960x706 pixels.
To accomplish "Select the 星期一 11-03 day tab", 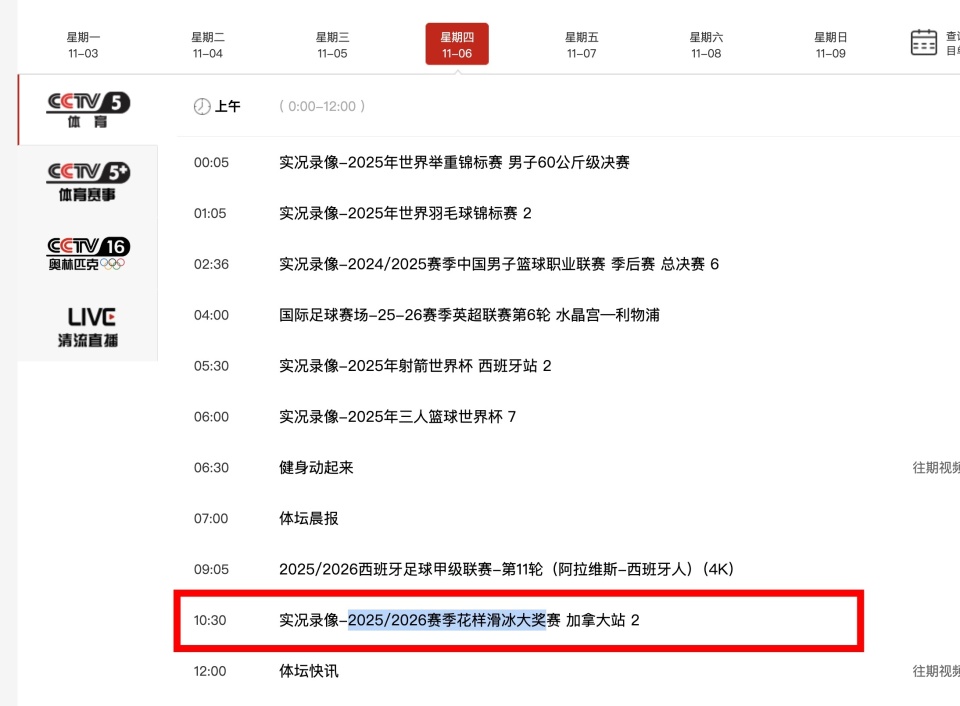I will tap(84, 45).
